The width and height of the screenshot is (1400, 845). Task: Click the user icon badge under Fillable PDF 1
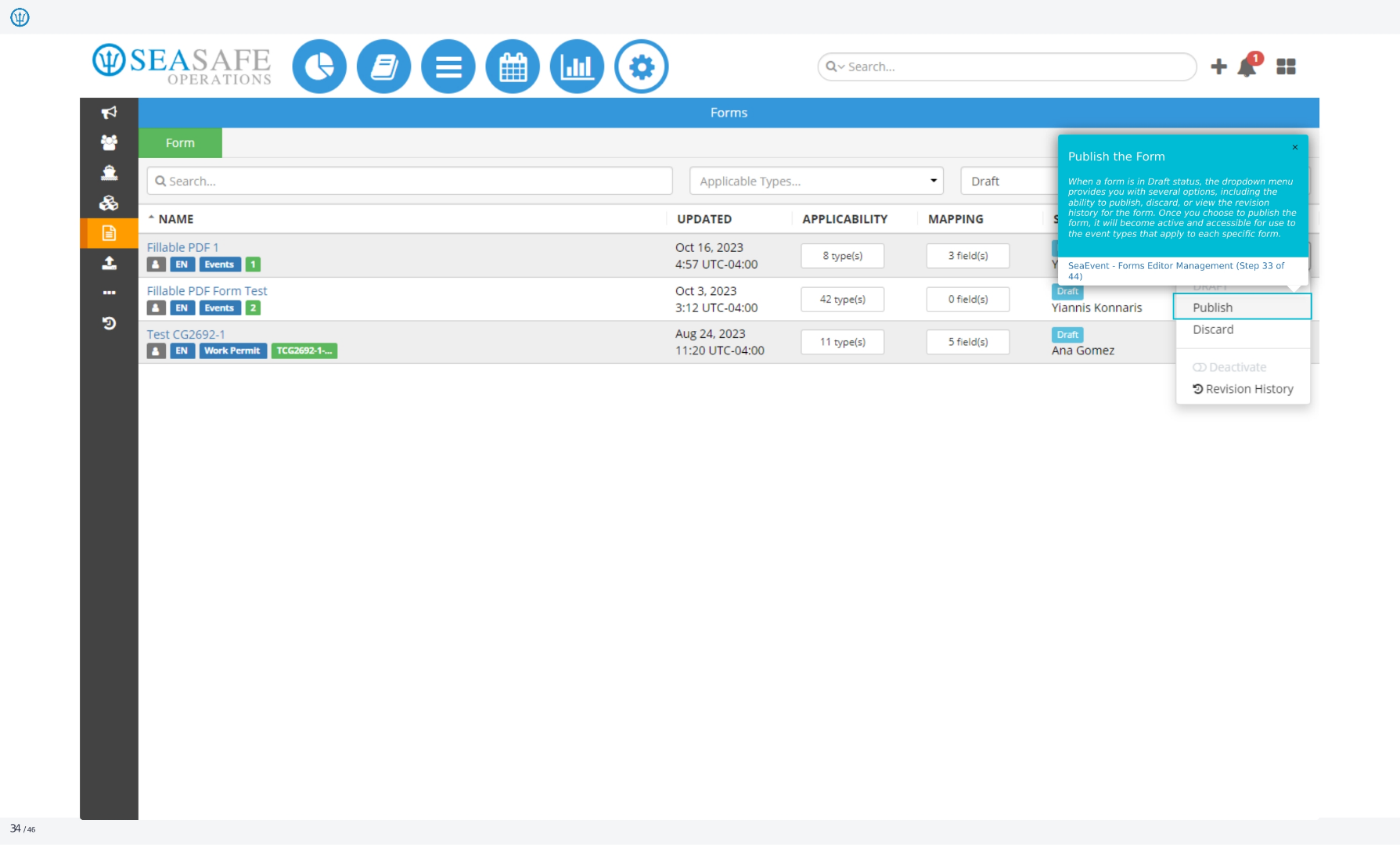[156, 264]
